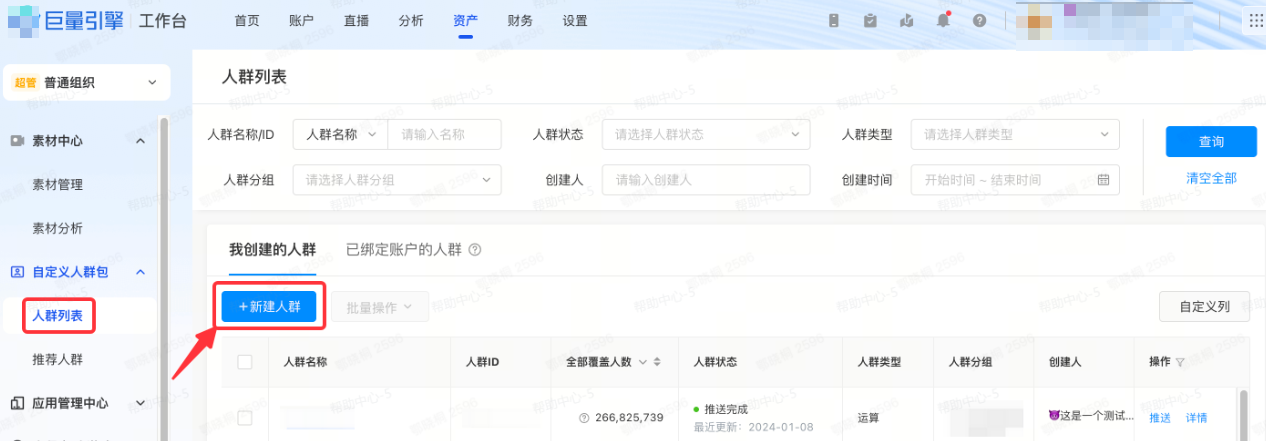Open 素材管理 in sidebar
Viewport: 1266px width, 441px height.
click(x=58, y=184)
